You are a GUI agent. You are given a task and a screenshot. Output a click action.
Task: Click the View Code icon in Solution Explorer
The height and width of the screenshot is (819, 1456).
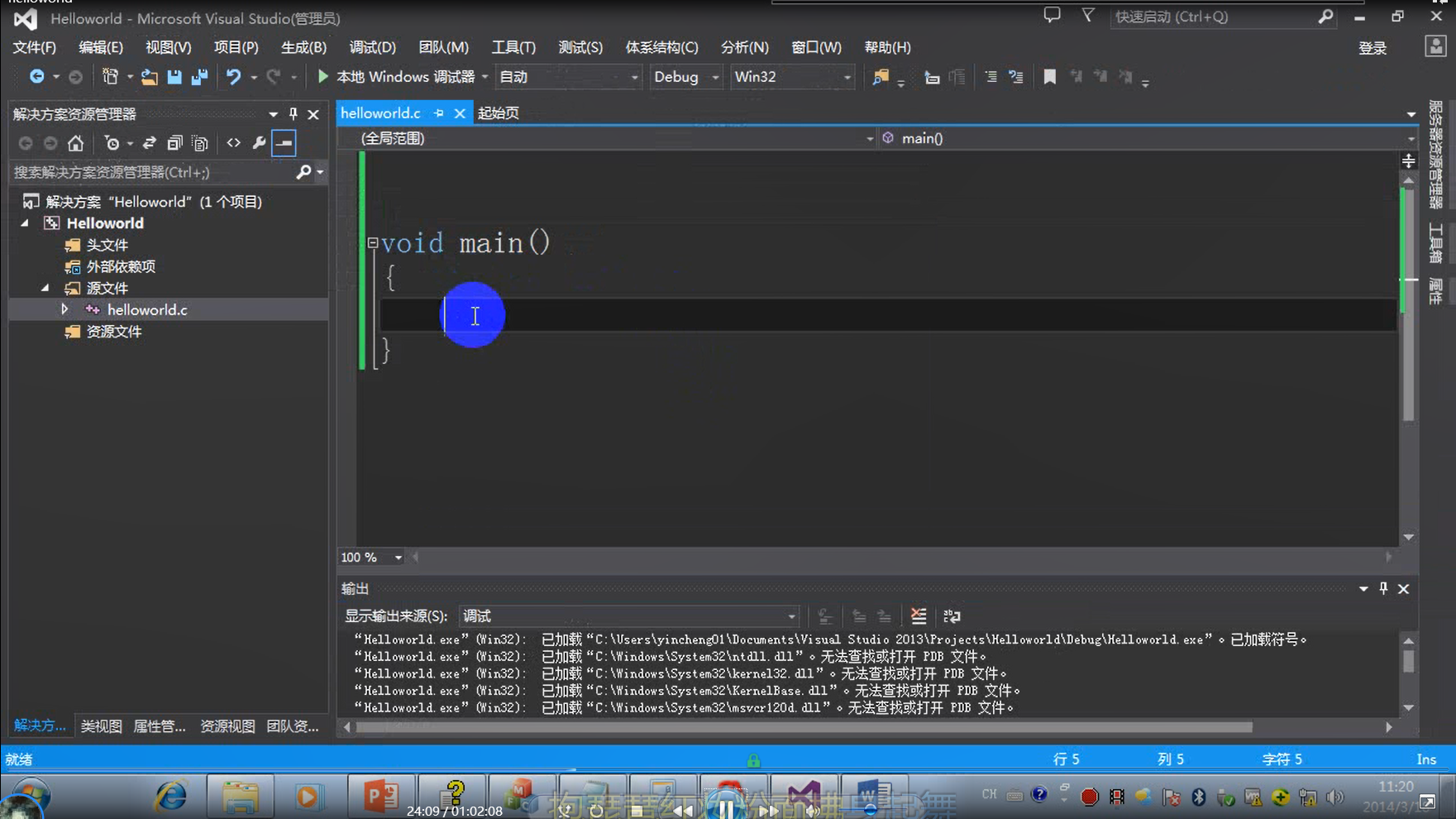tap(234, 143)
